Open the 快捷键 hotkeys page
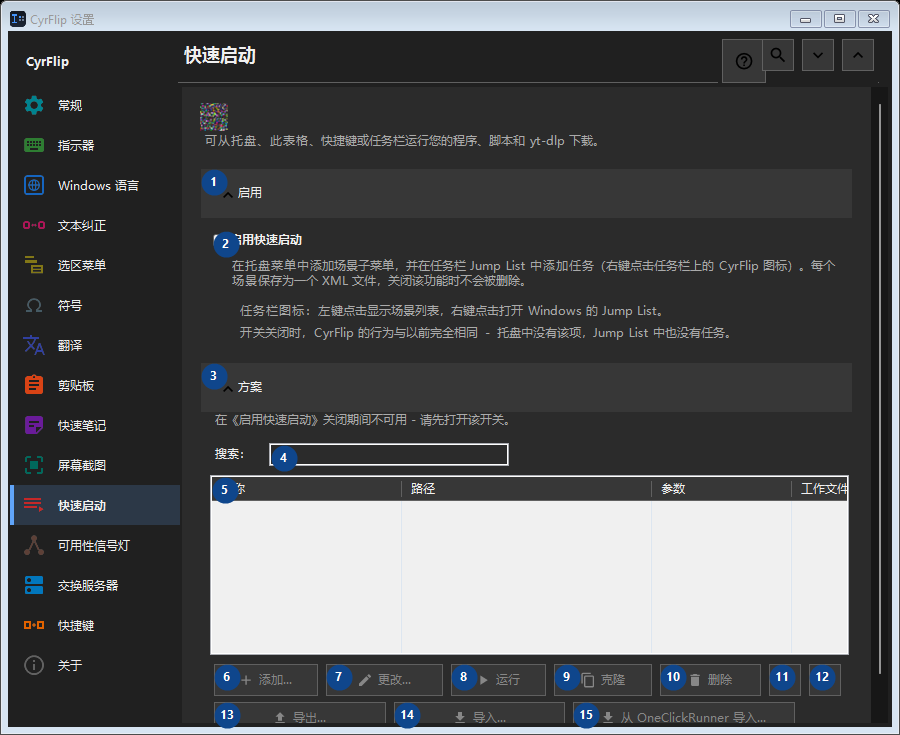The image size is (900, 735). (x=95, y=625)
